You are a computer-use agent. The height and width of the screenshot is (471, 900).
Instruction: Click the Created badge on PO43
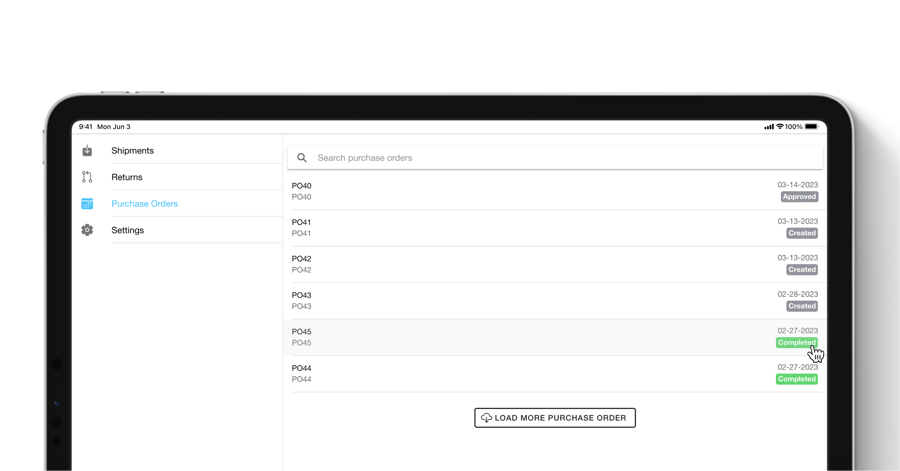click(801, 306)
